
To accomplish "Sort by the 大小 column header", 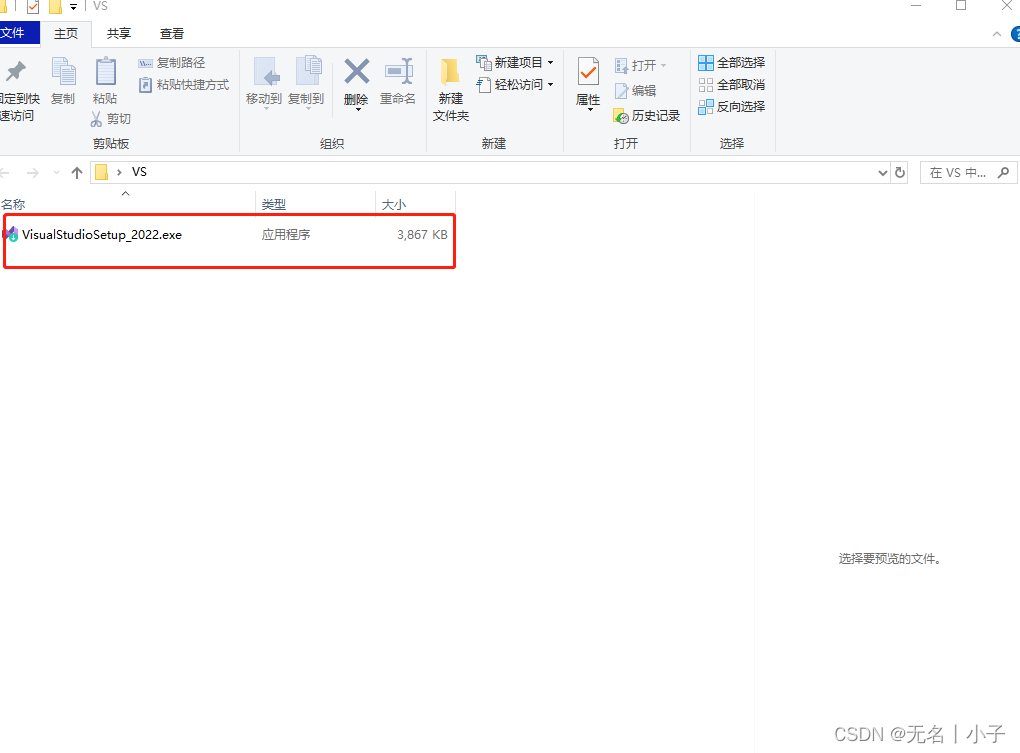I will (x=415, y=204).
